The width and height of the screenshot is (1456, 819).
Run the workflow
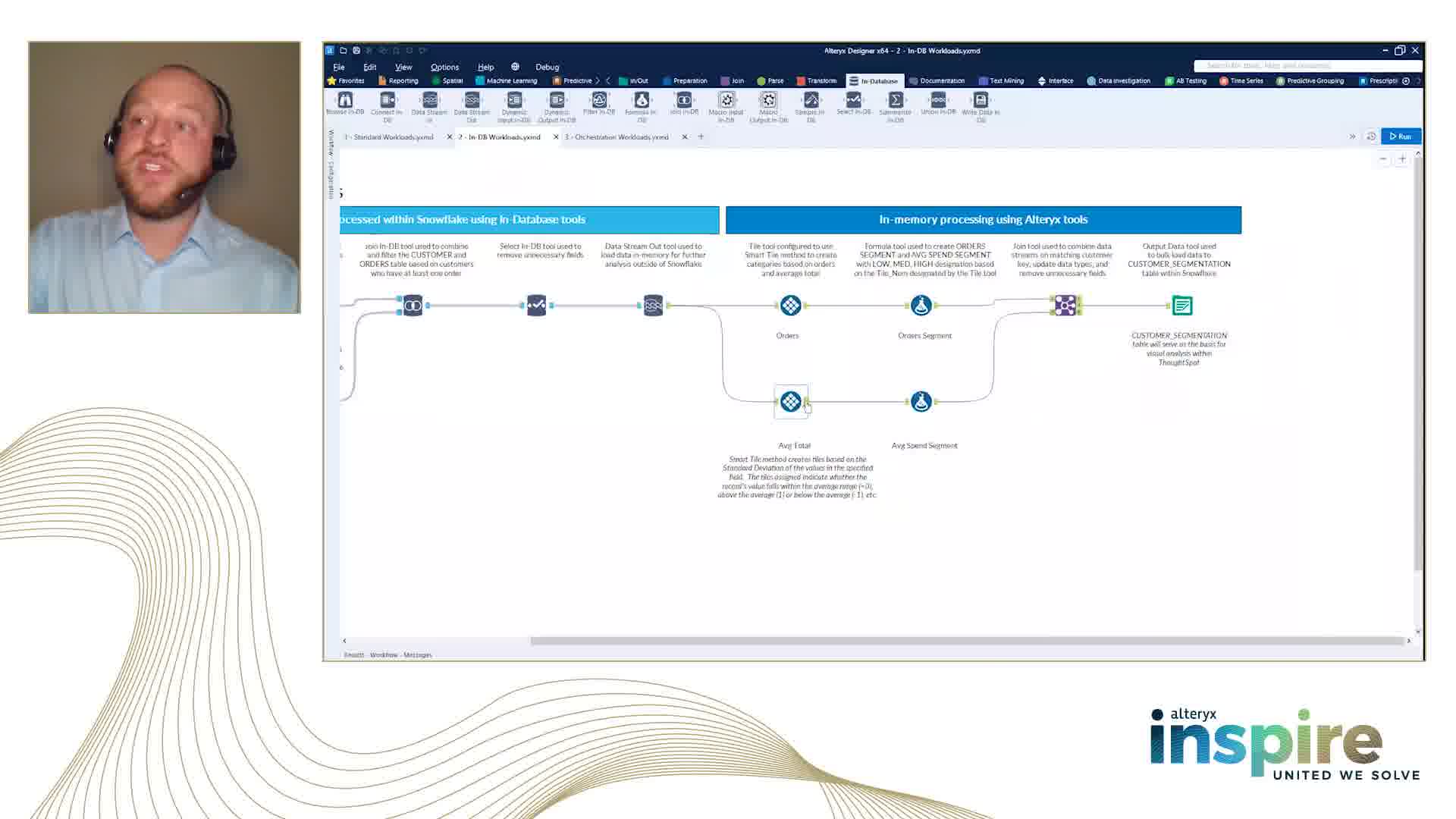[x=1401, y=136]
